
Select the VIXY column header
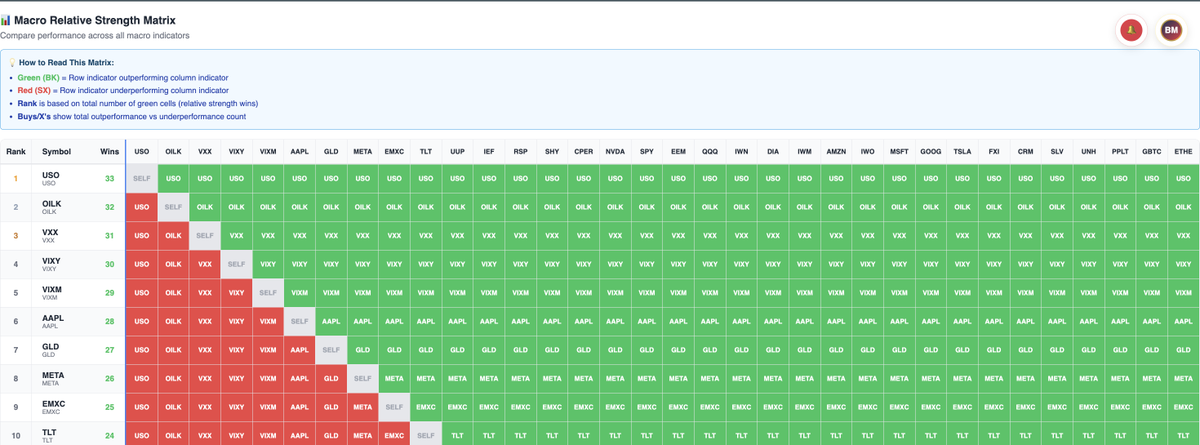pos(236,152)
